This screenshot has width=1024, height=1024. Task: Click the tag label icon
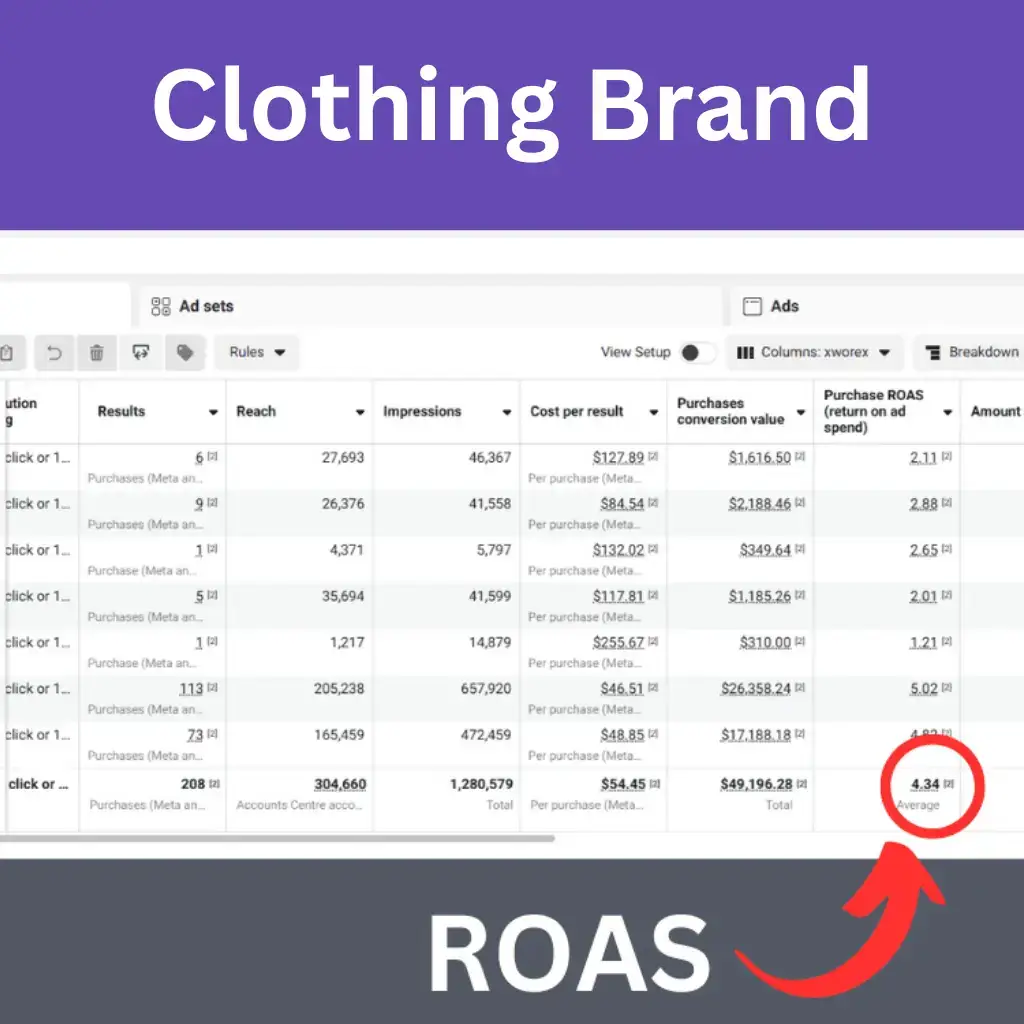pos(185,353)
